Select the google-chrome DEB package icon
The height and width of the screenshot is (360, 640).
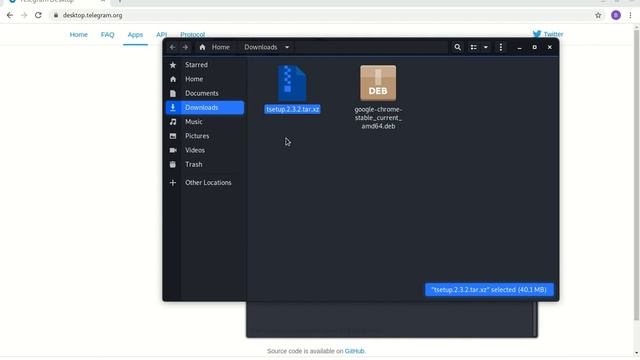pos(378,83)
